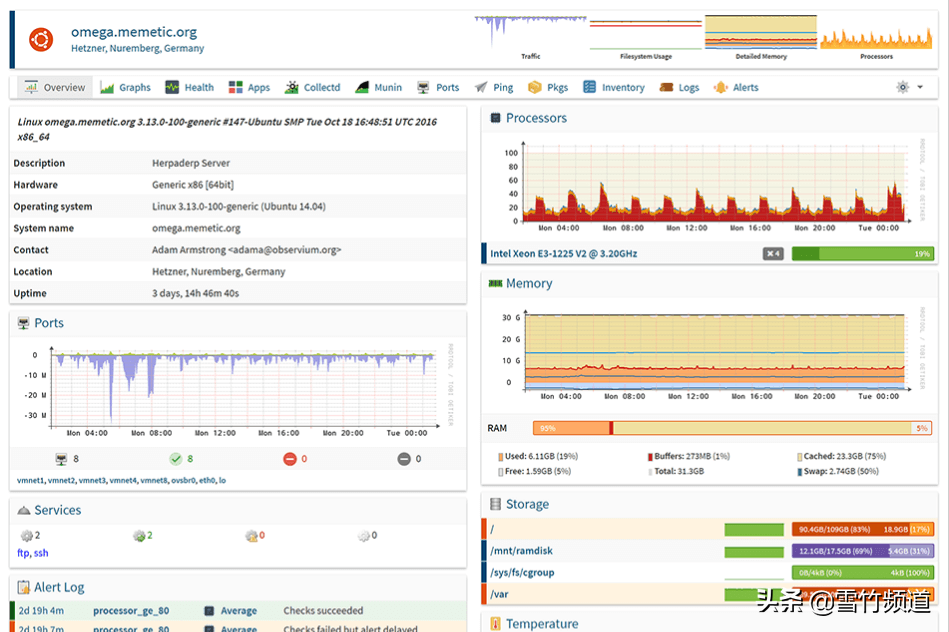Click the Ping paper plane icon
The height and width of the screenshot is (632, 949).
[482, 88]
